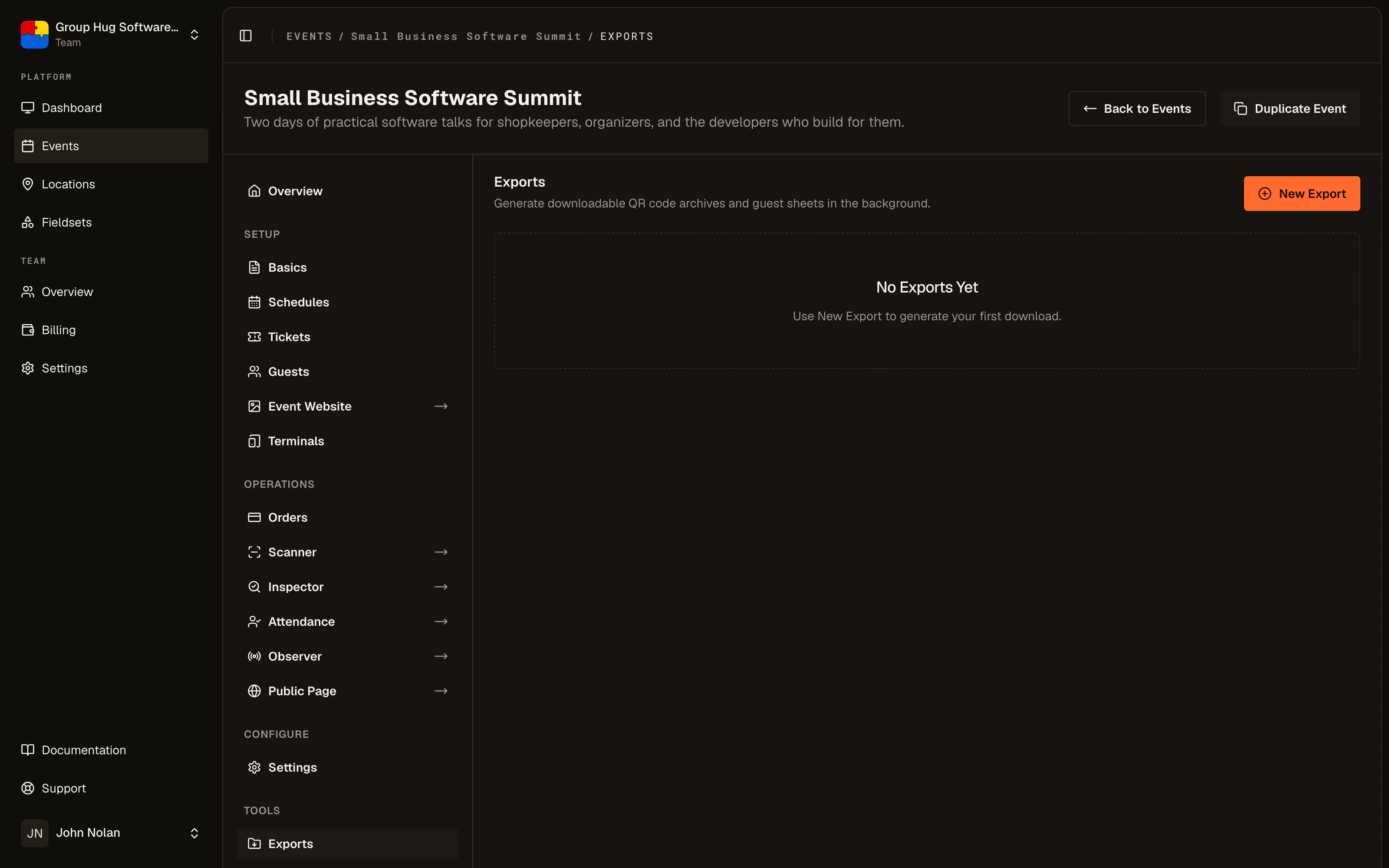Select Locations in the sidebar
The image size is (1389, 868).
click(x=111, y=184)
